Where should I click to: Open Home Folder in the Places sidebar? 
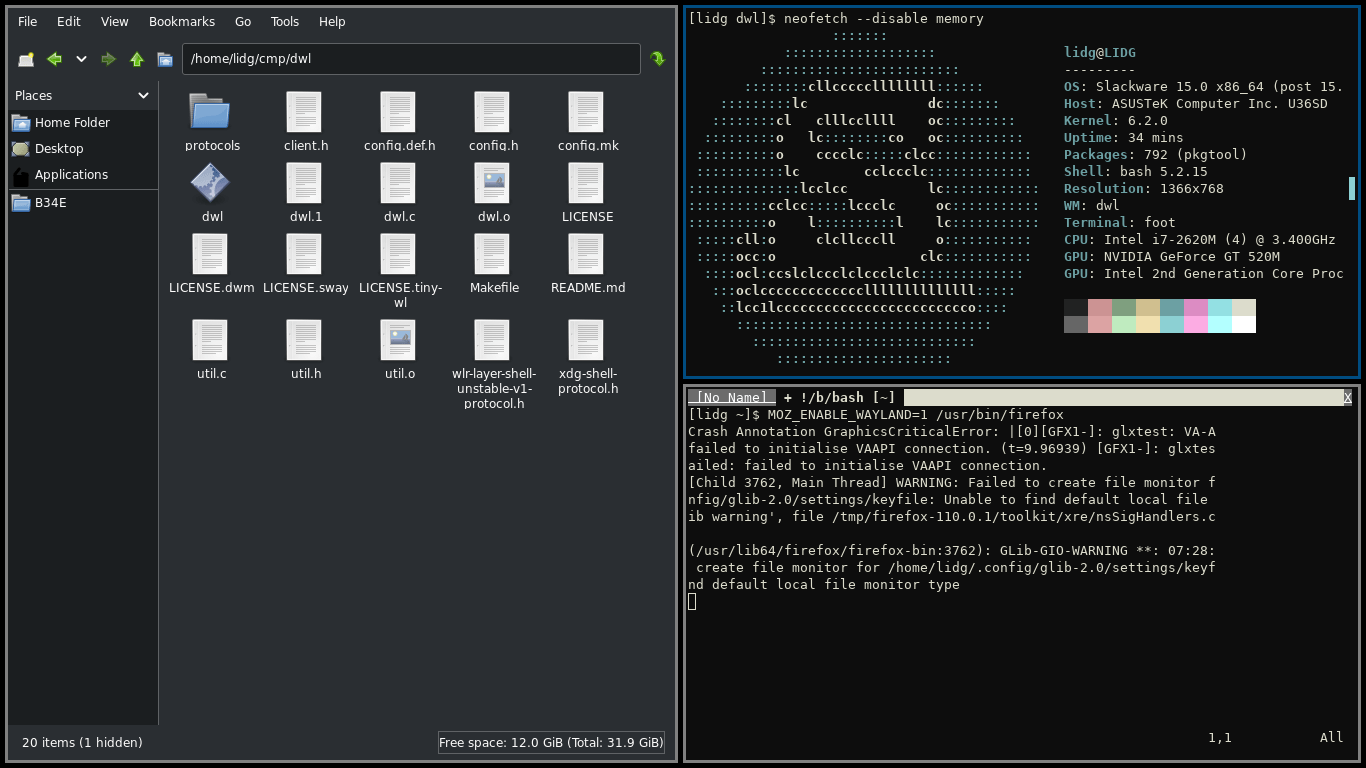click(x=82, y=123)
